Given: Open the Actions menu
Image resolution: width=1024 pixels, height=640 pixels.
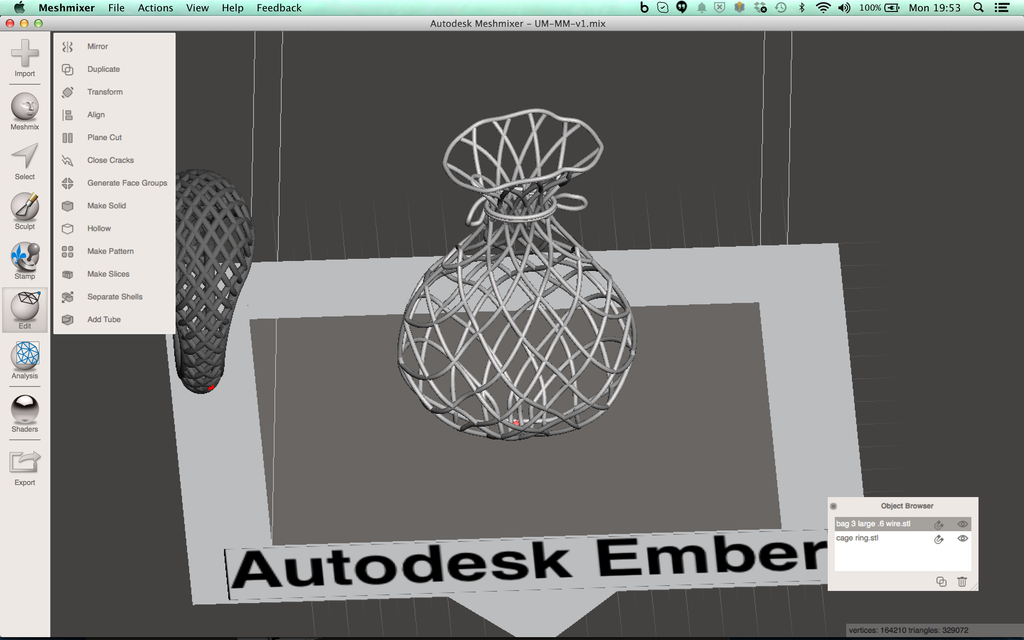Looking at the screenshot, I should pyautogui.click(x=155, y=8).
